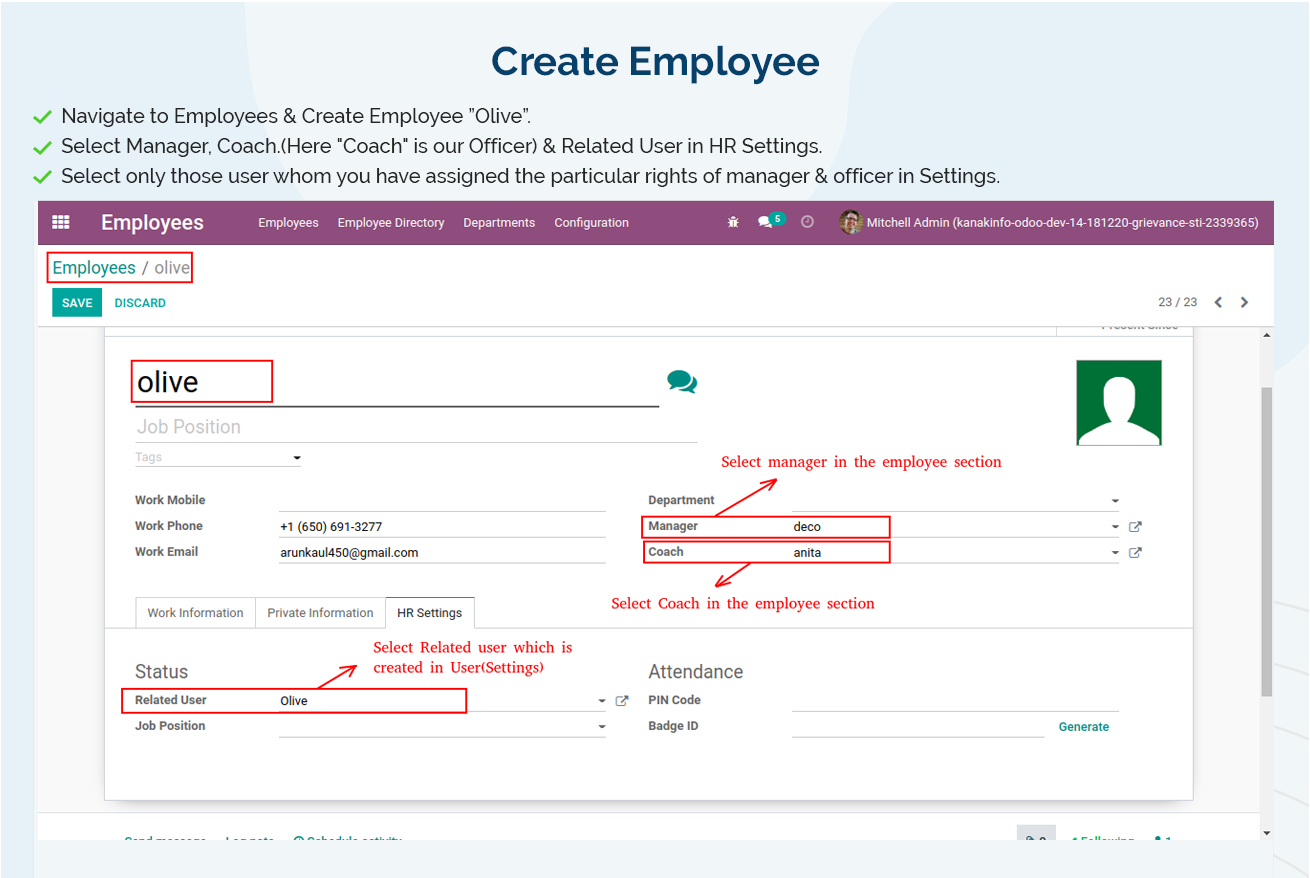Expand the Tags dropdown

click(297, 458)
